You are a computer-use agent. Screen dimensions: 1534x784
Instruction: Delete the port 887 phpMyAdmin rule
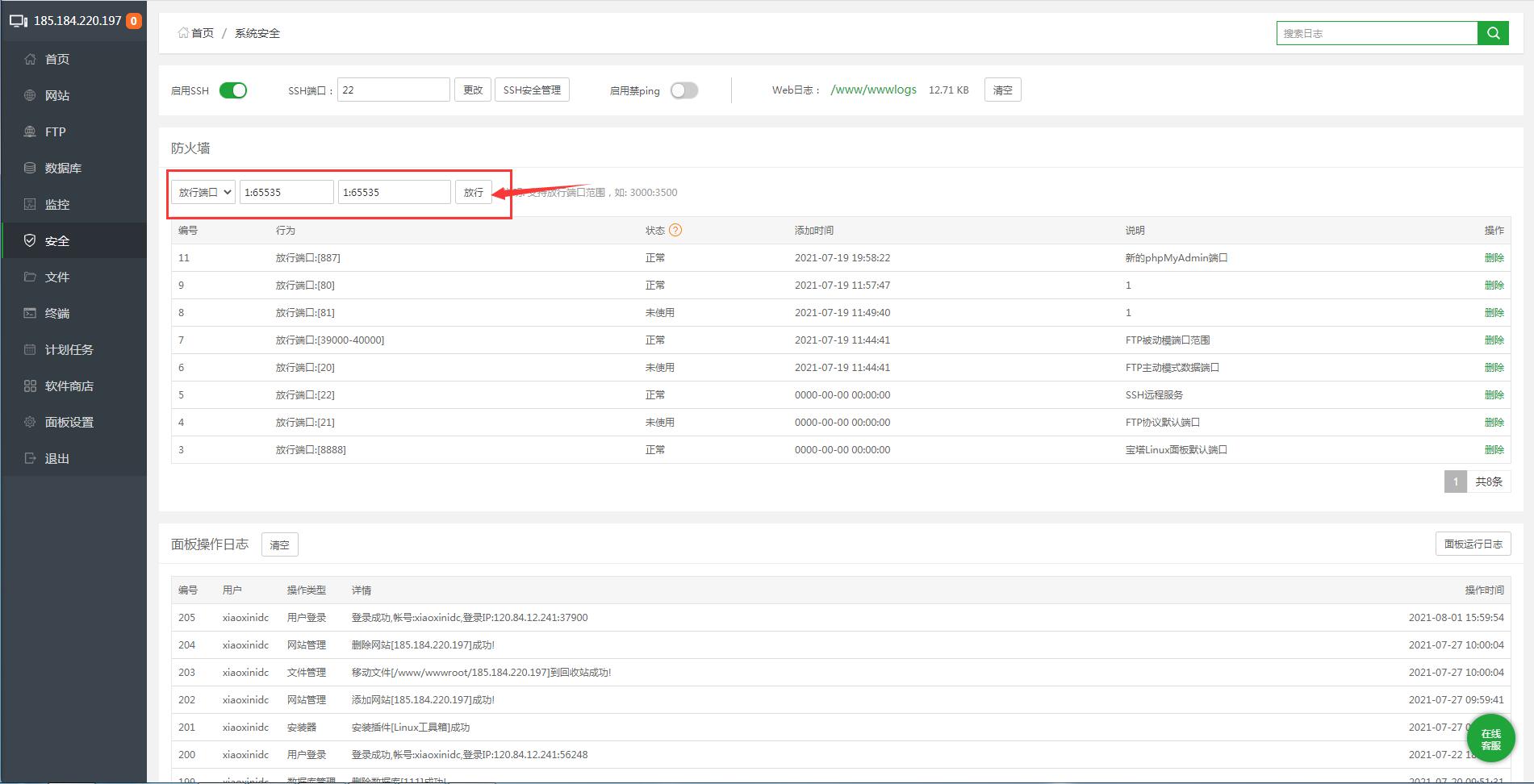pos(1494,258)
